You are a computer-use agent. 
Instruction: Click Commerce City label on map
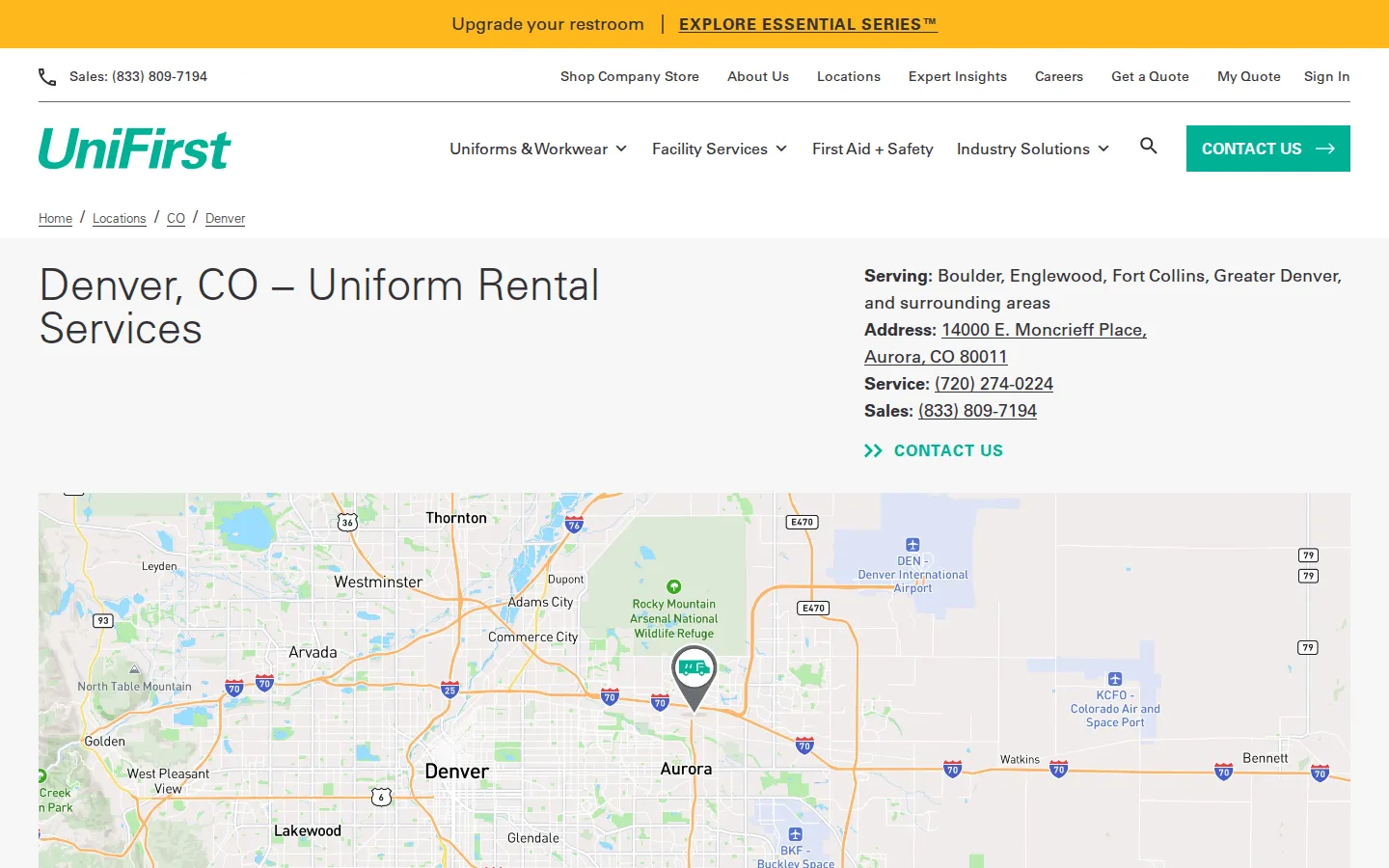[532, 637]
